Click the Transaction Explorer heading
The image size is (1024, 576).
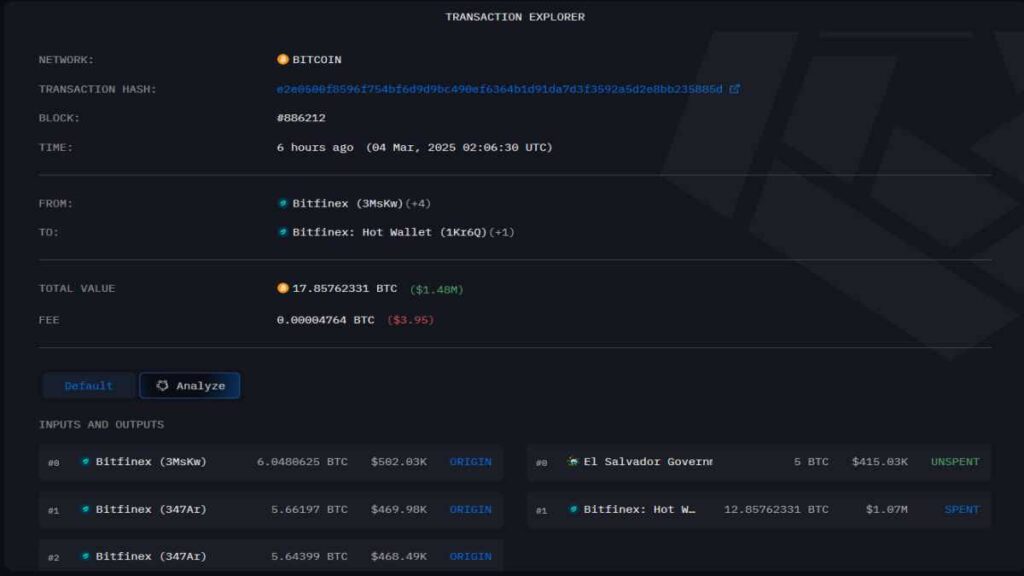[515, 17]
